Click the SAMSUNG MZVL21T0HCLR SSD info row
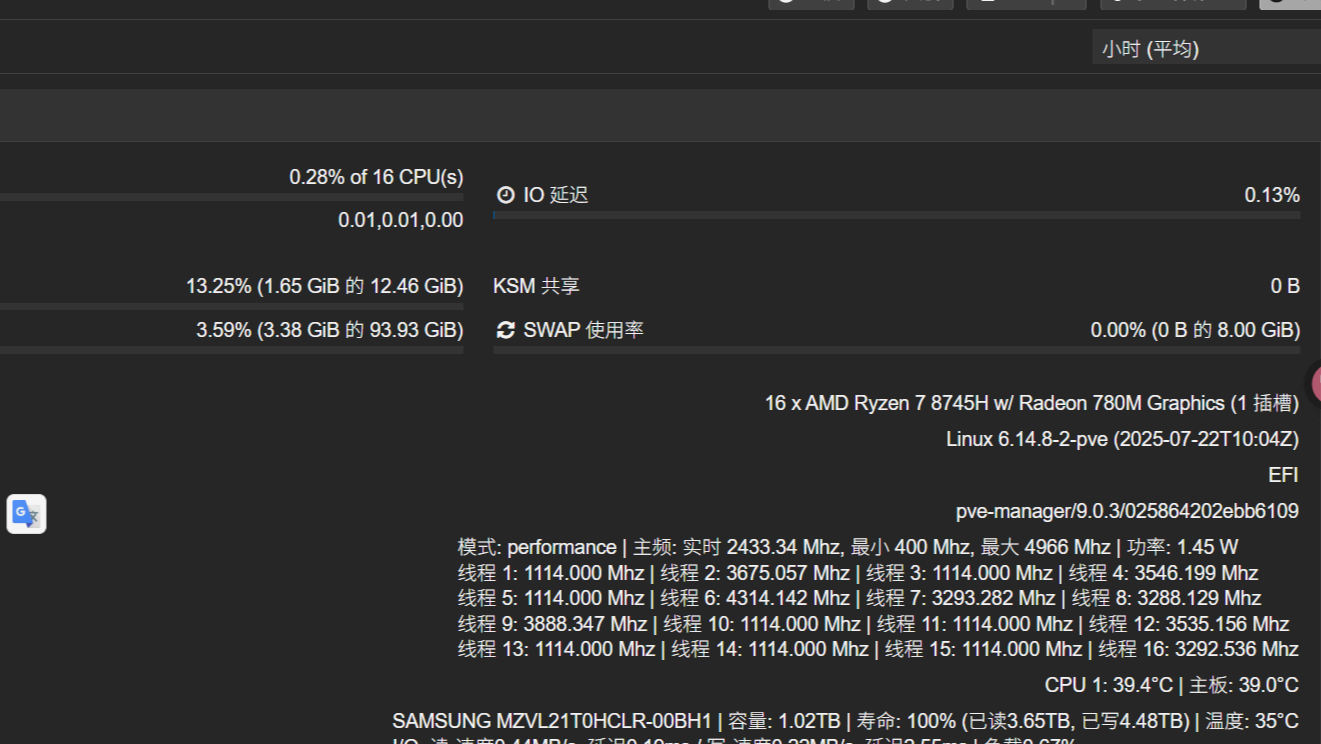The height and width of the screenshot is (744, 1321). [845, 719]
